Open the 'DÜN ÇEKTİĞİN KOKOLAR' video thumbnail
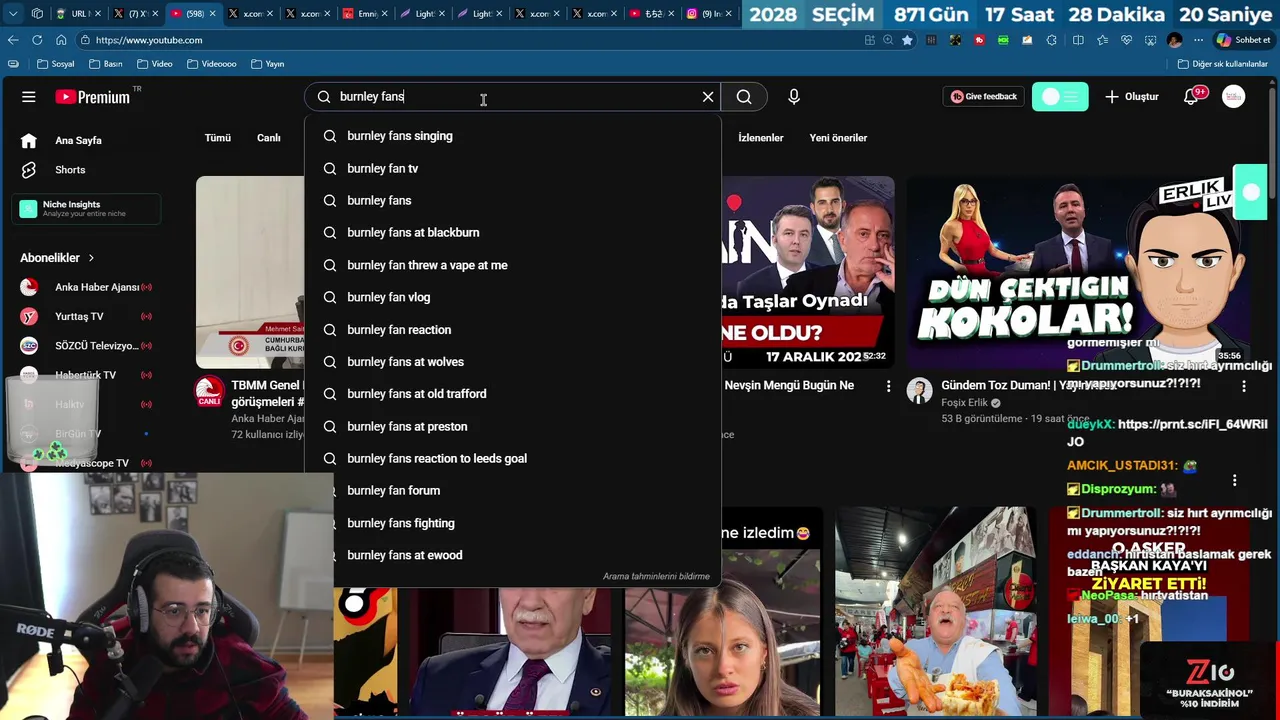1280x720 pixels. (x=1078, y=272)
